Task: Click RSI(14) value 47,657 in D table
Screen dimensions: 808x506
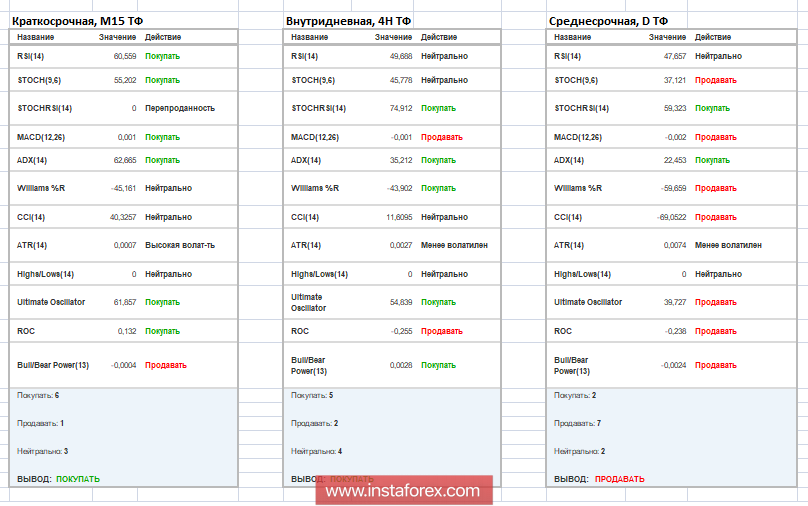Action: (675, 56)
